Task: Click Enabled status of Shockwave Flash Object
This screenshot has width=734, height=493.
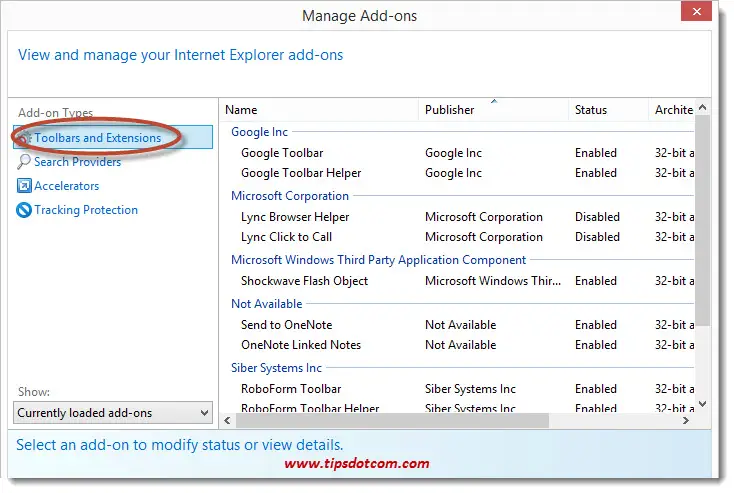Action: (x=595, y=281)
